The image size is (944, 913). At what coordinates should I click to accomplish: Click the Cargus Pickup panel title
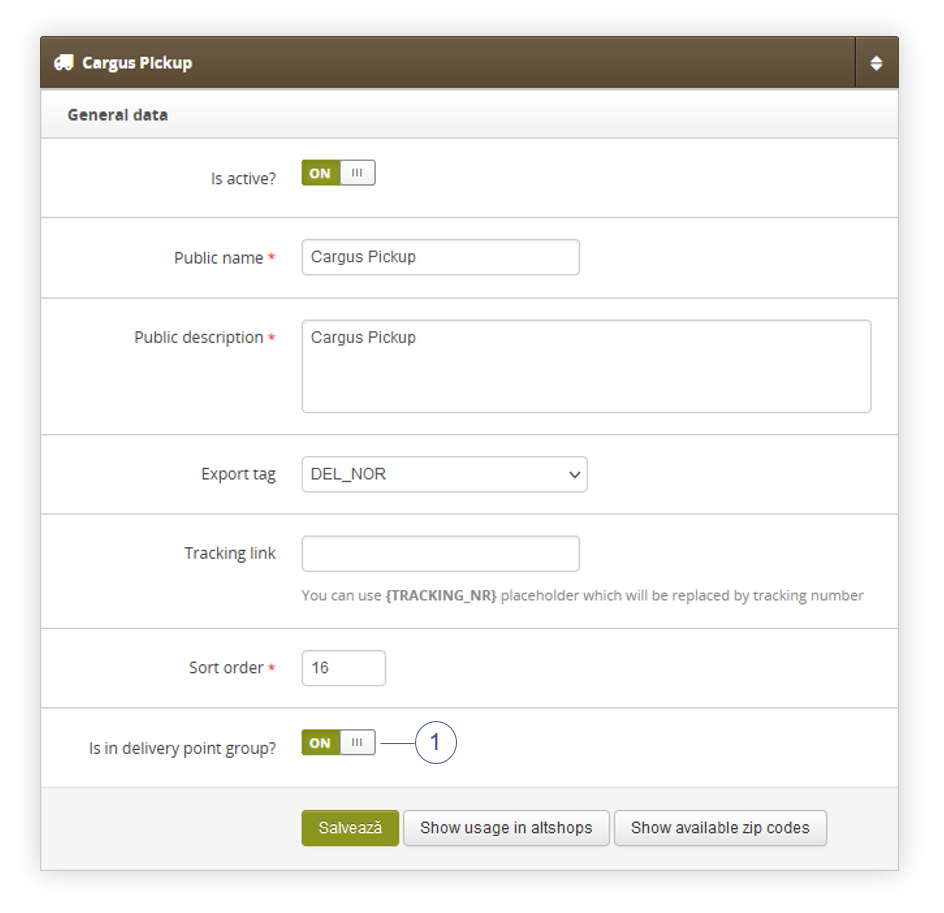coord(137,63)
